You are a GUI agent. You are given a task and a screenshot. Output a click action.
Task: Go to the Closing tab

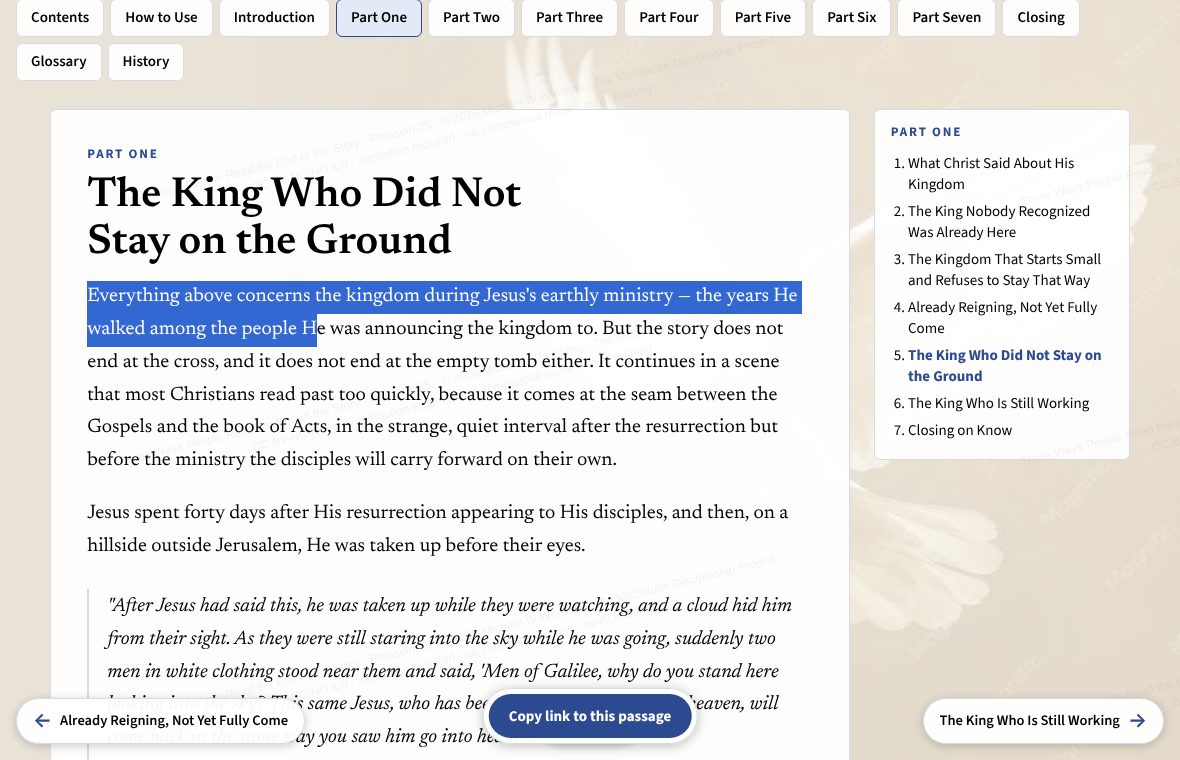(x=1041, y=17)
